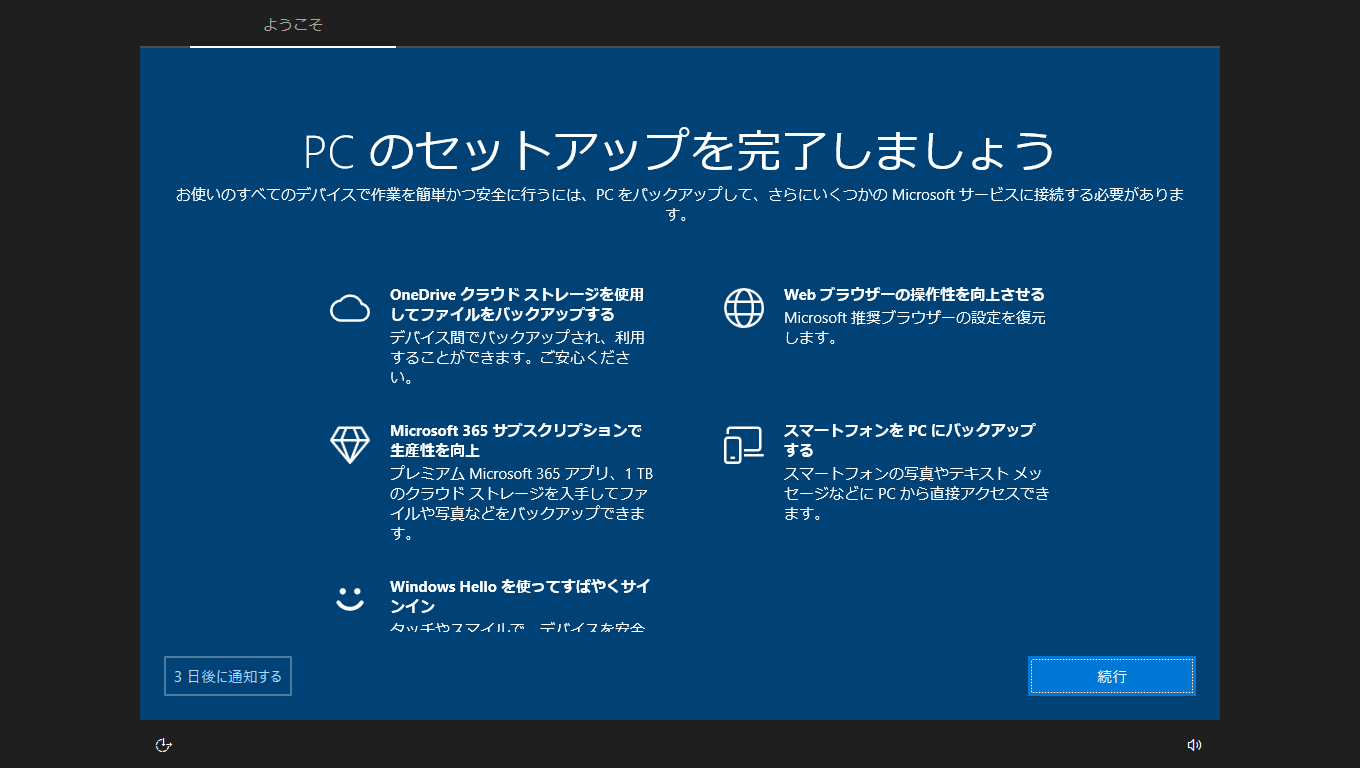
Task: Click the smartphone backup device icon
Action: (x=744, y=444)
